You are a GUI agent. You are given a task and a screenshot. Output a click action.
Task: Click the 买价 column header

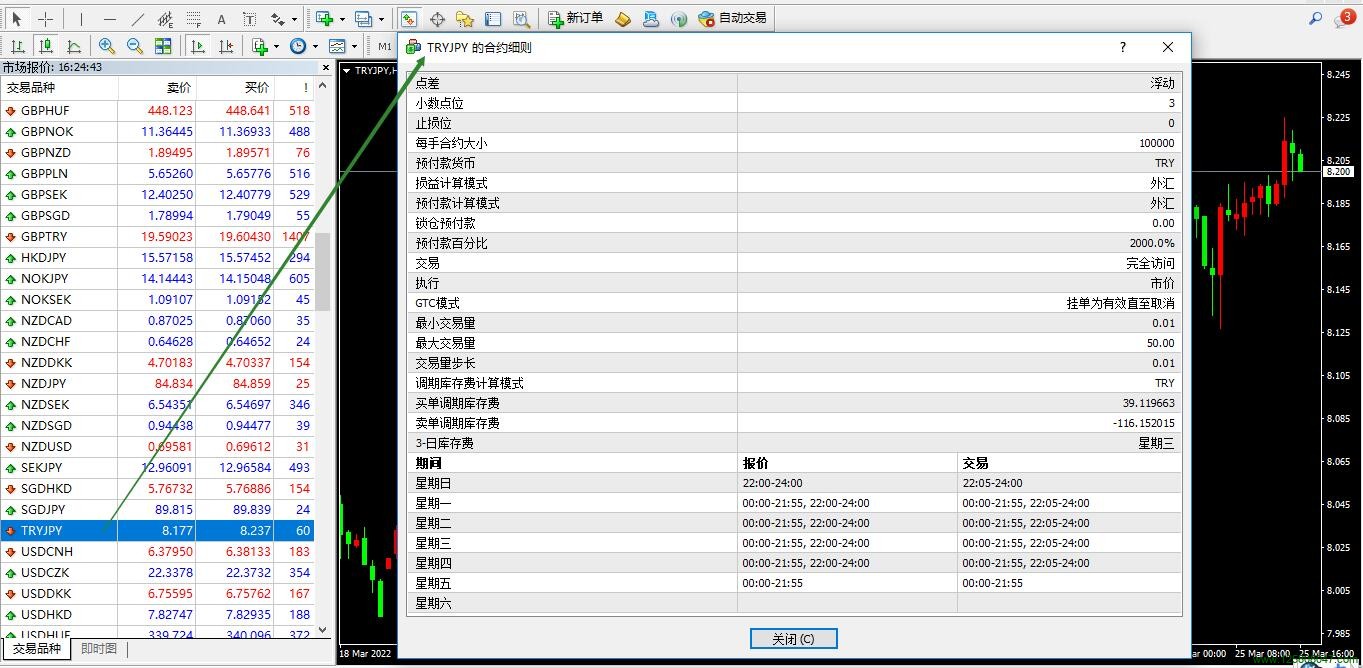[236, 88]
